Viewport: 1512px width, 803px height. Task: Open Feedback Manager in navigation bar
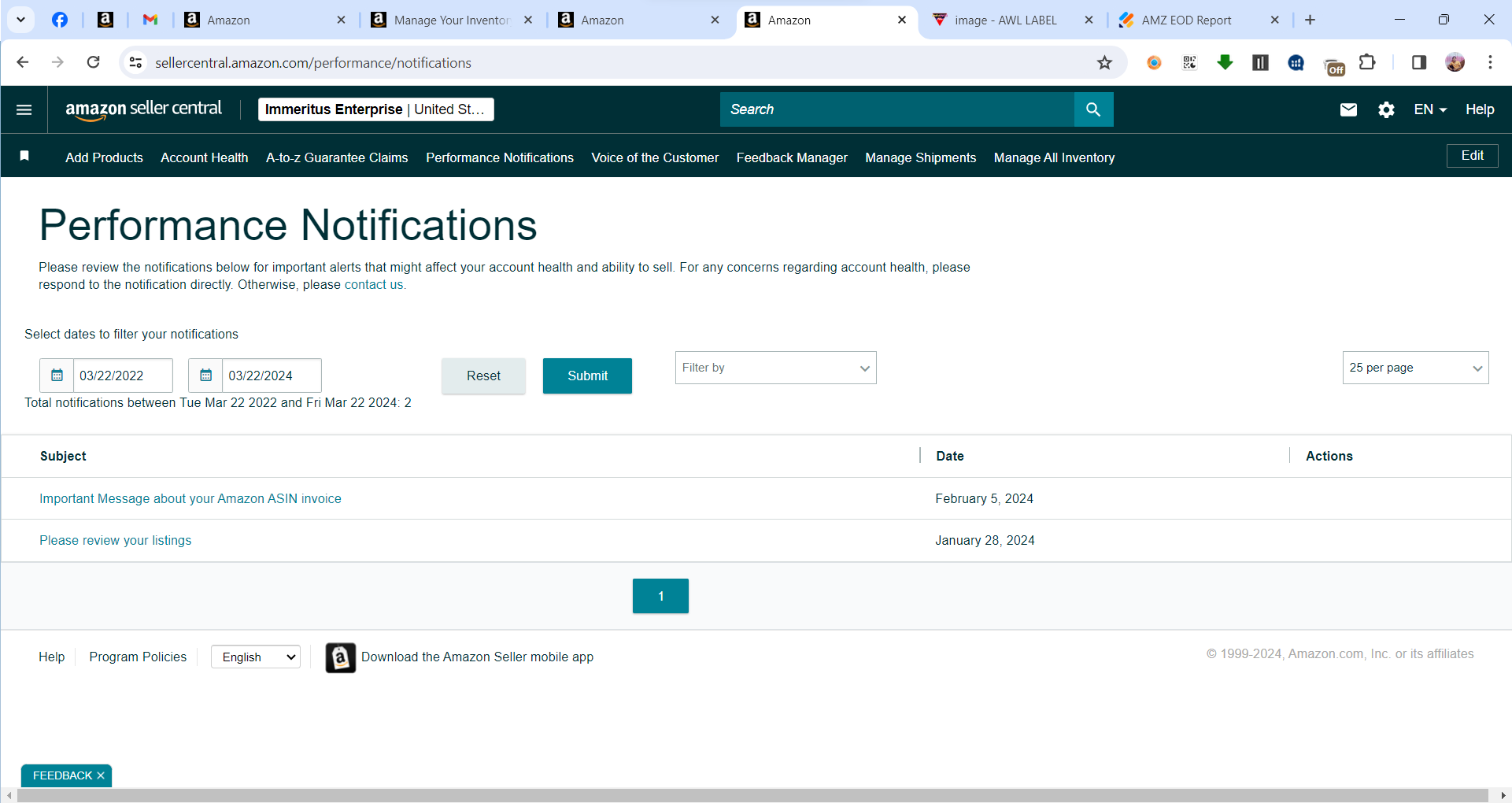[792, 157]
